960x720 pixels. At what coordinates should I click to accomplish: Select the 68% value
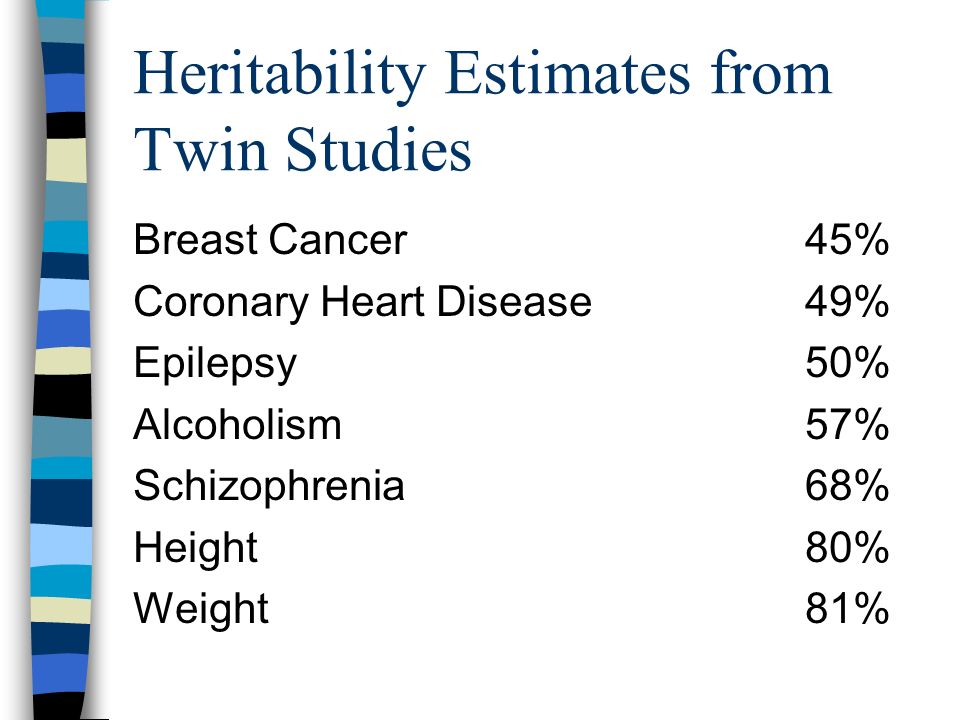click(847, 486)
